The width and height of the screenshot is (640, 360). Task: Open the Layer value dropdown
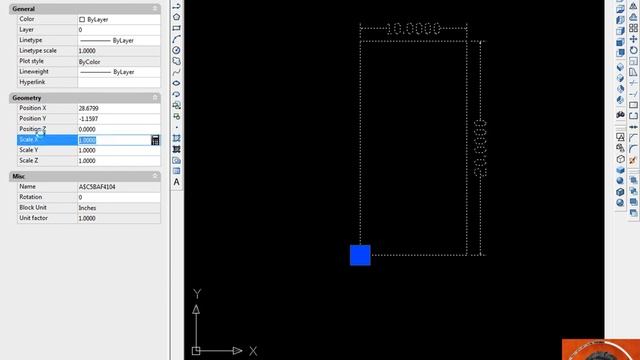(x=119, y=30)
